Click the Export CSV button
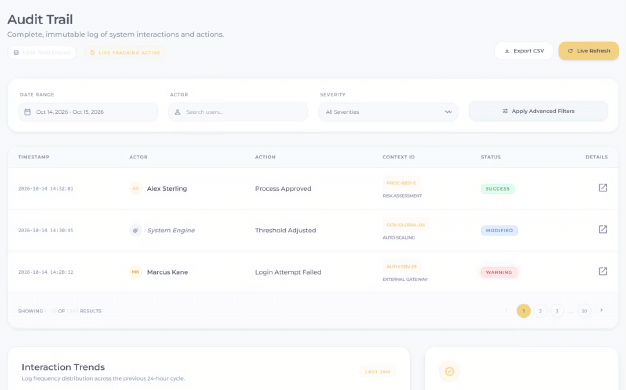 click(524, 51)
